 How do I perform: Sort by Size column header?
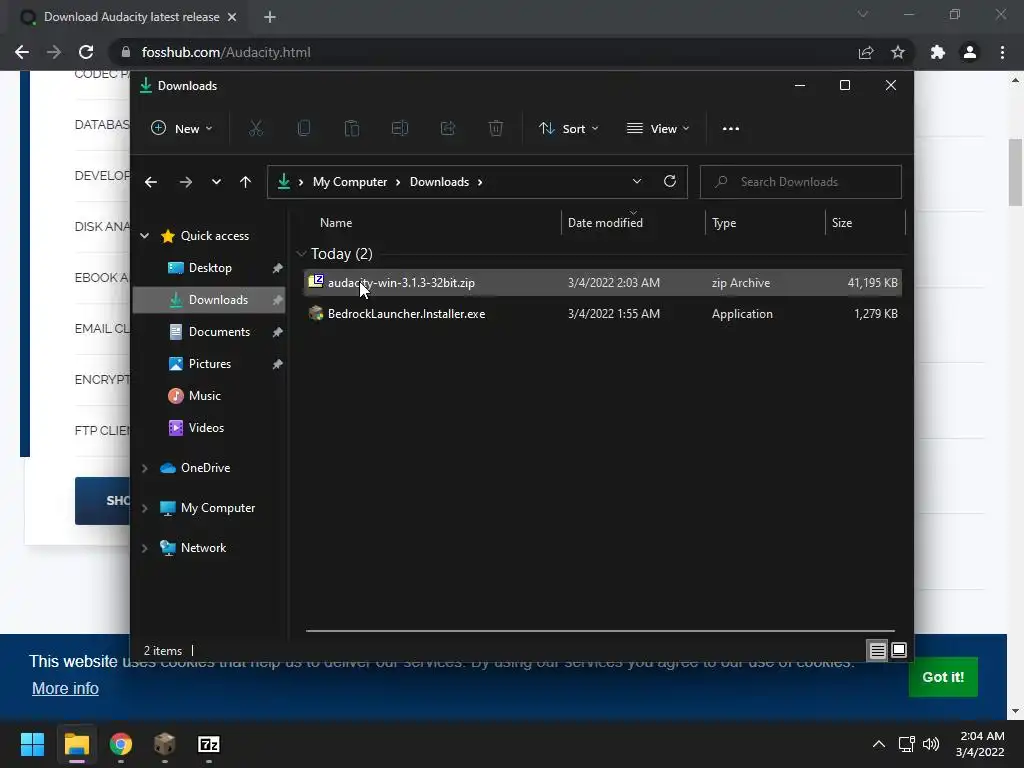point(842,223)
